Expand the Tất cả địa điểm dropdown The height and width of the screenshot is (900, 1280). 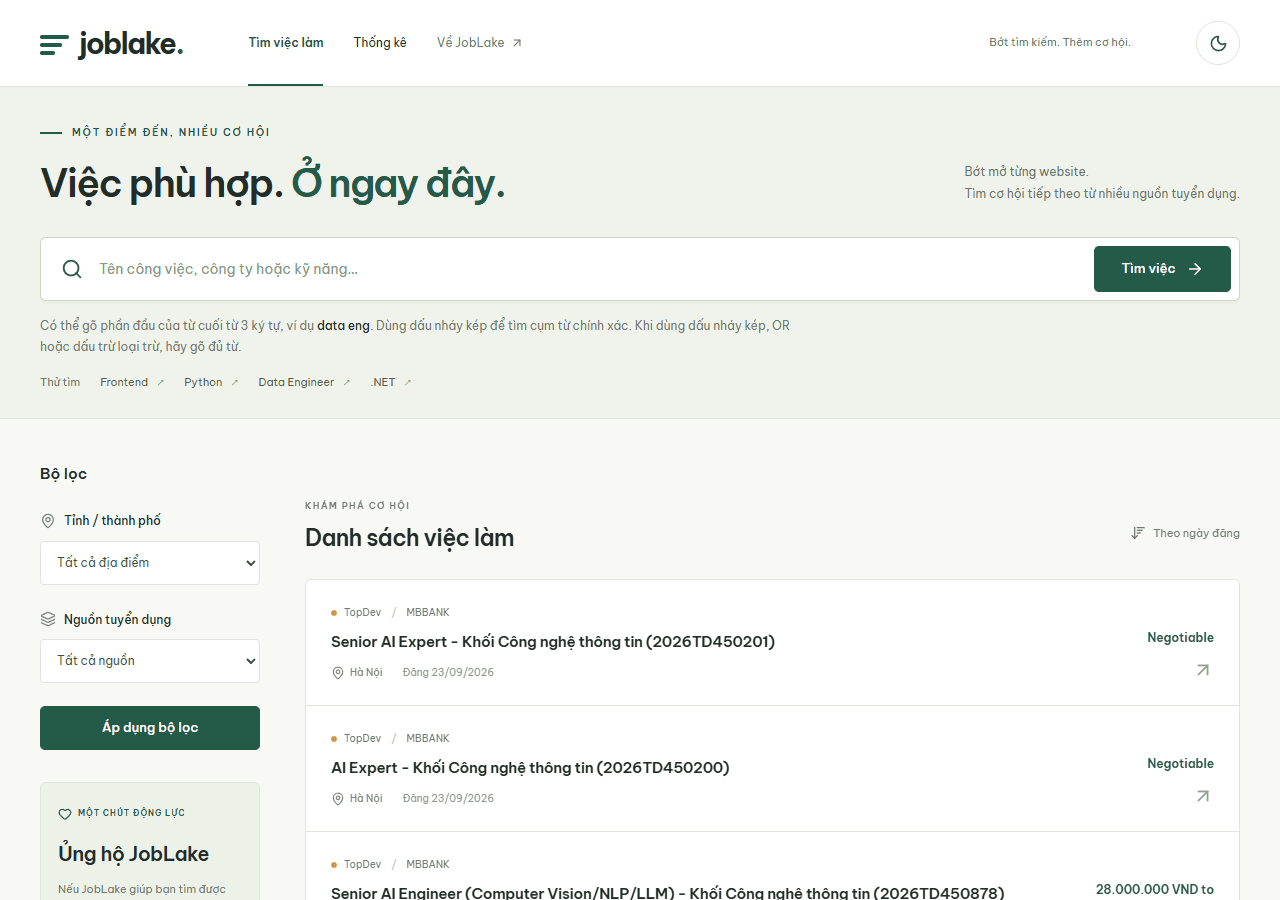click(x=150, y=563)
